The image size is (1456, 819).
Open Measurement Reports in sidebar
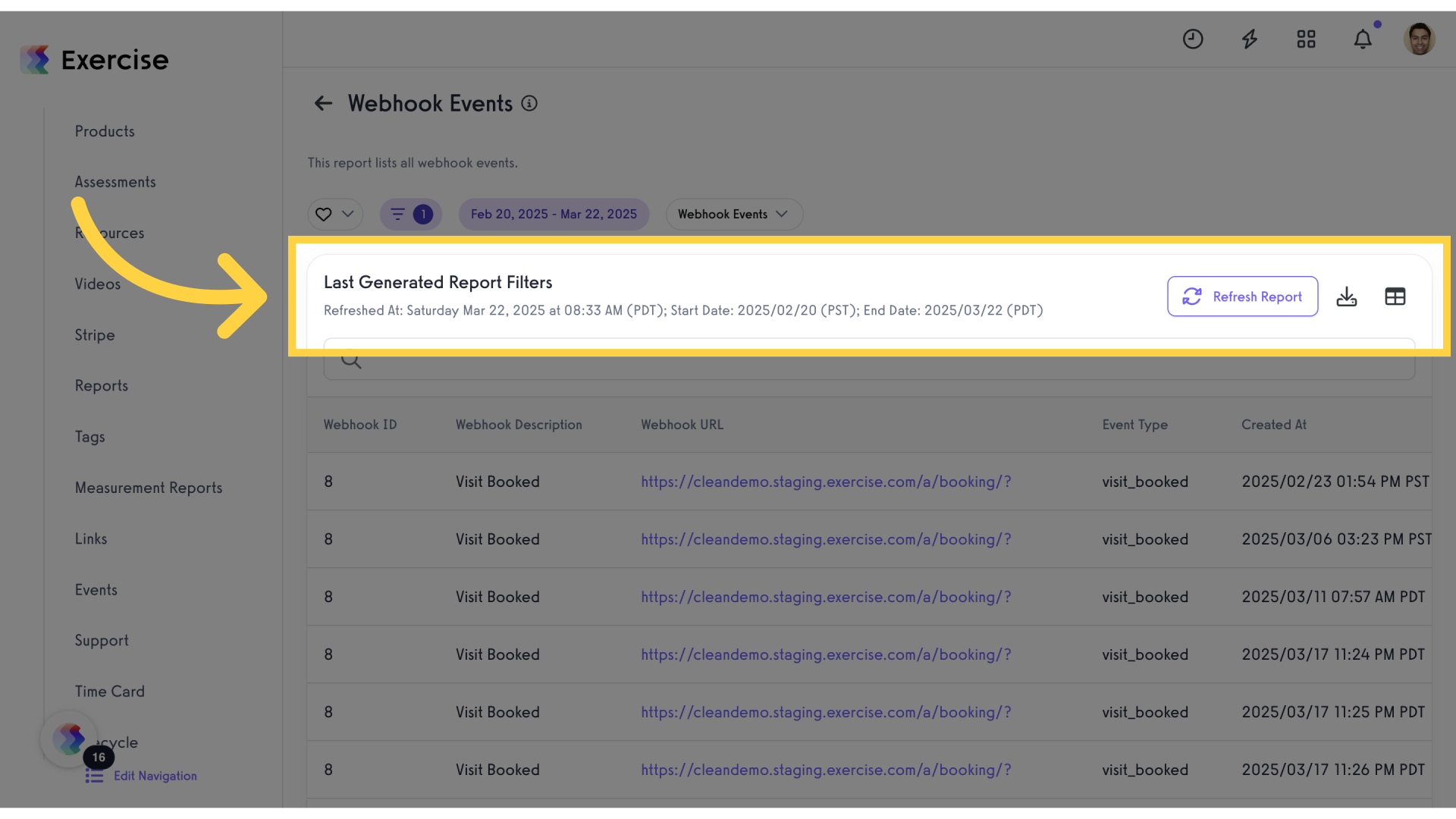click(x=149, y=488)
